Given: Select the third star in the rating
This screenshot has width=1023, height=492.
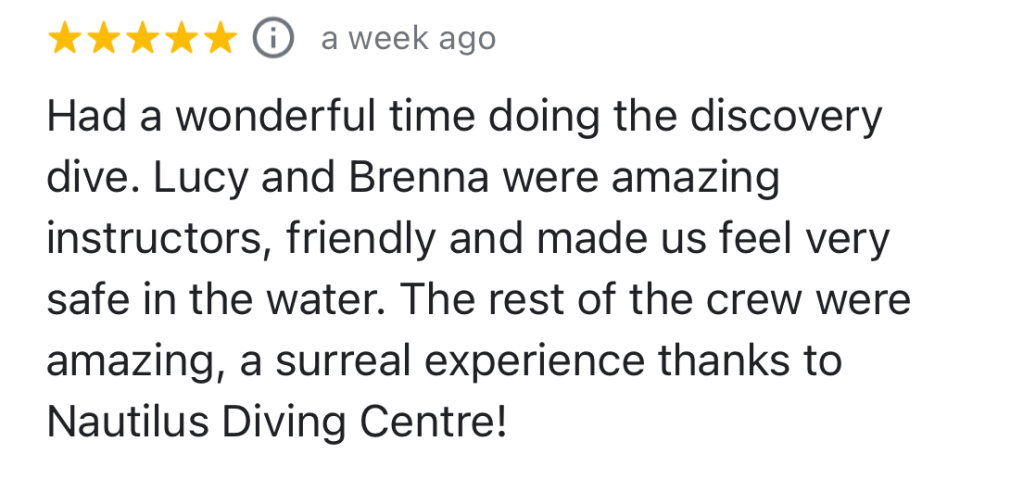Looking at the screenshot, I should click(x=141, y=39).
